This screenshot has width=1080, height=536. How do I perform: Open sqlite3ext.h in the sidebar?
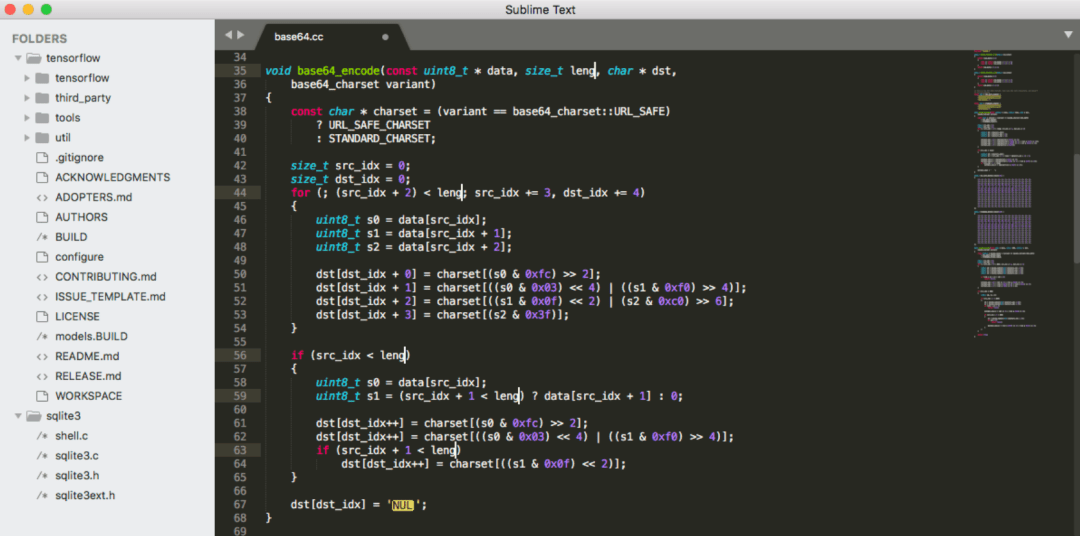(x=85, y=495)
